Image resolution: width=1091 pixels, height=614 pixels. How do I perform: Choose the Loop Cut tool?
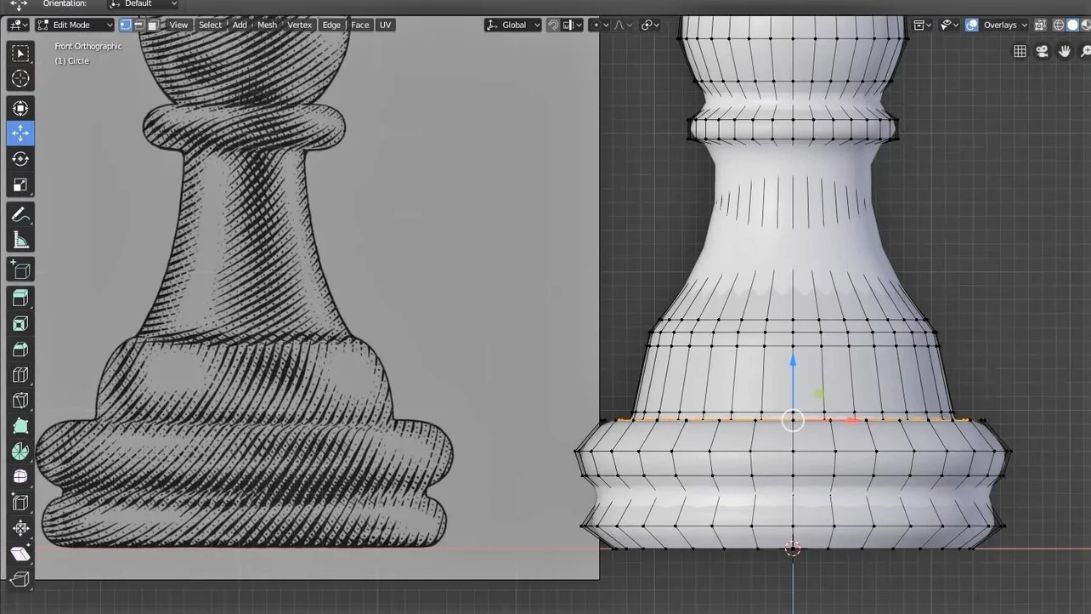[20, 375]
